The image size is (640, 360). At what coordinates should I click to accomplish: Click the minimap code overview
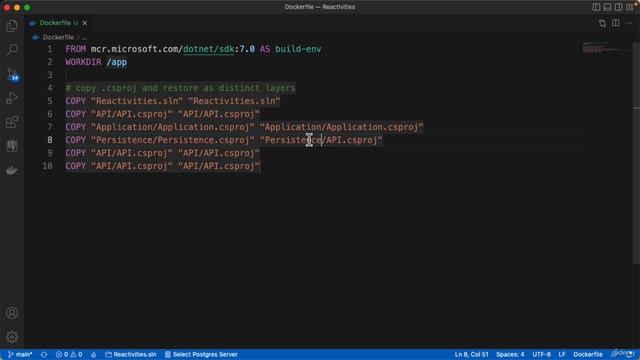click(x=606, y=47)
